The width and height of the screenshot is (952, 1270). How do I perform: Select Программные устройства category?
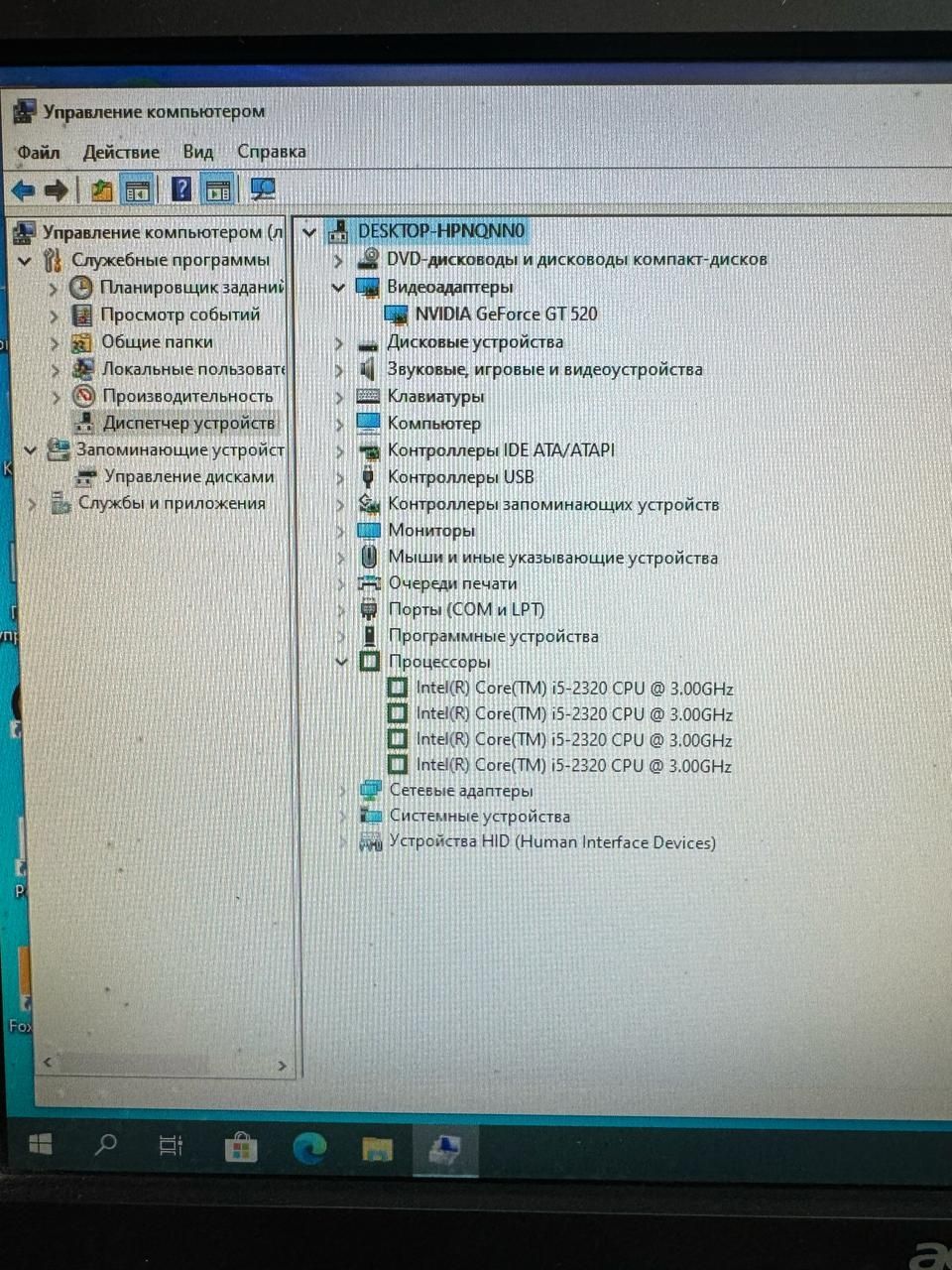(493, 636)
